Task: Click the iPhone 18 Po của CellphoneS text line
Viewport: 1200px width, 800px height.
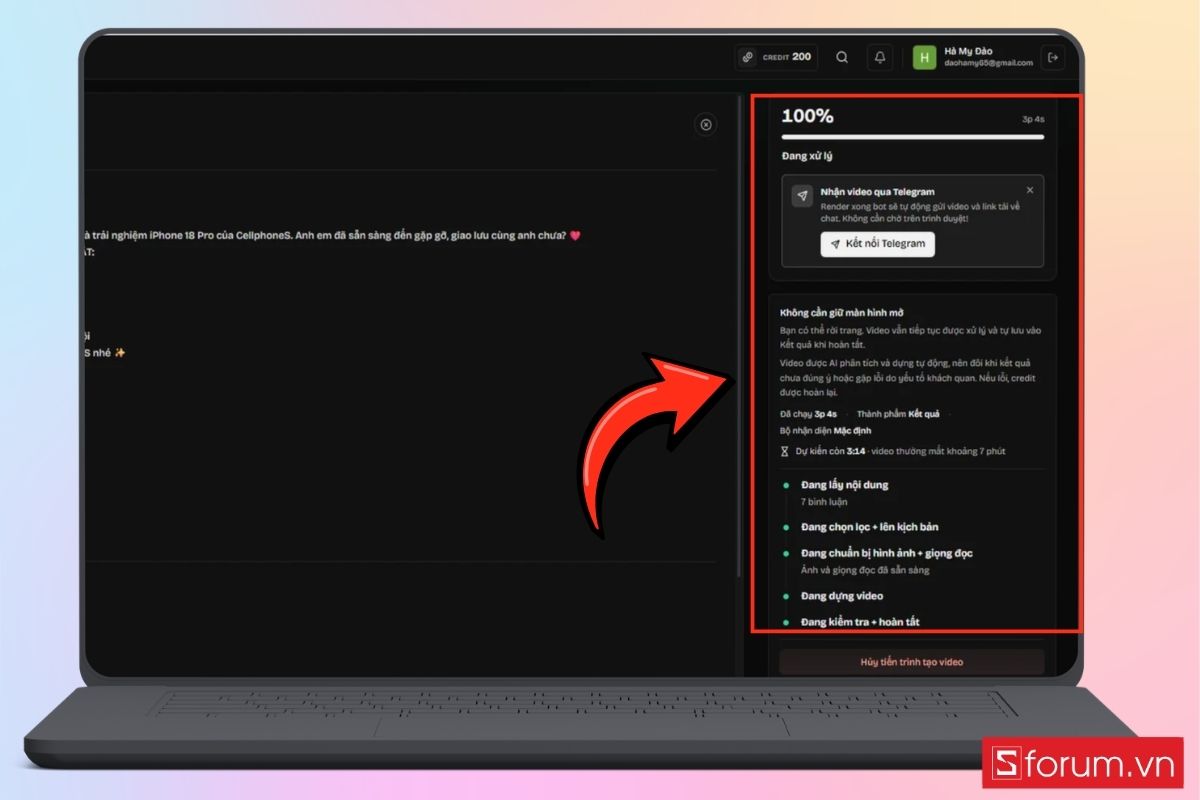Action: pyautogui.click(x=332, y=236)
